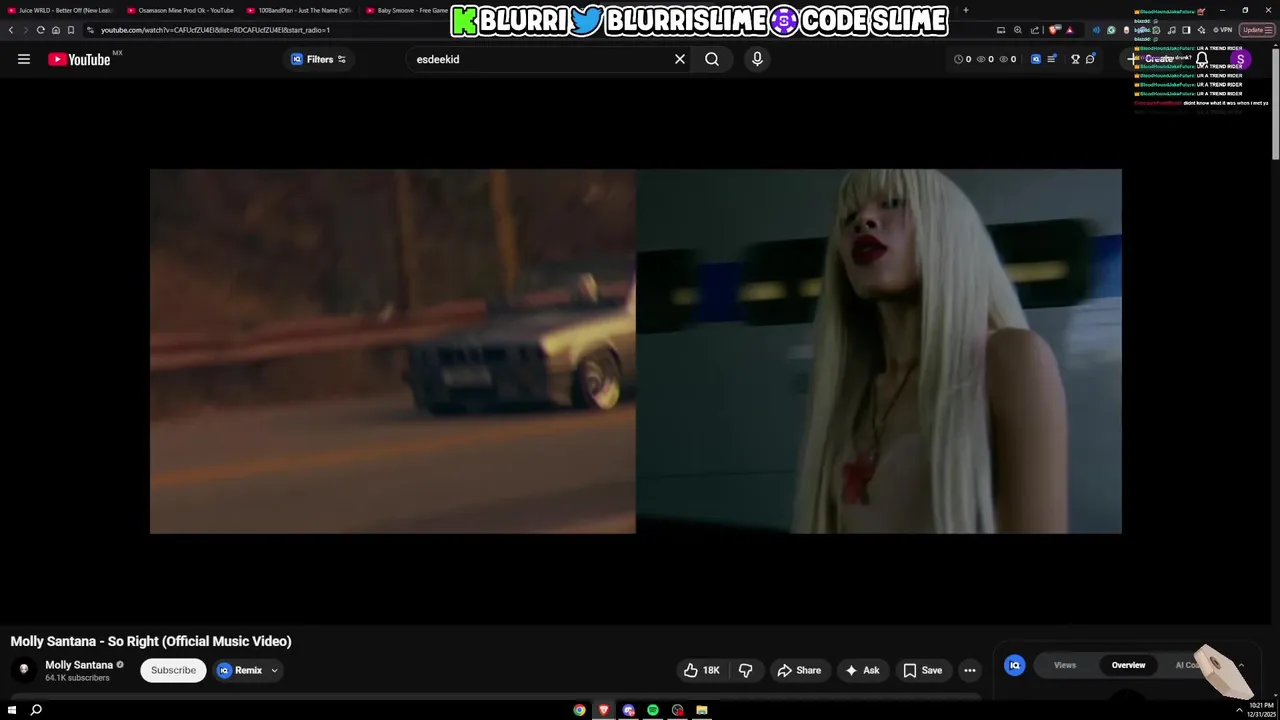Click the browser home button

[56, 30]
